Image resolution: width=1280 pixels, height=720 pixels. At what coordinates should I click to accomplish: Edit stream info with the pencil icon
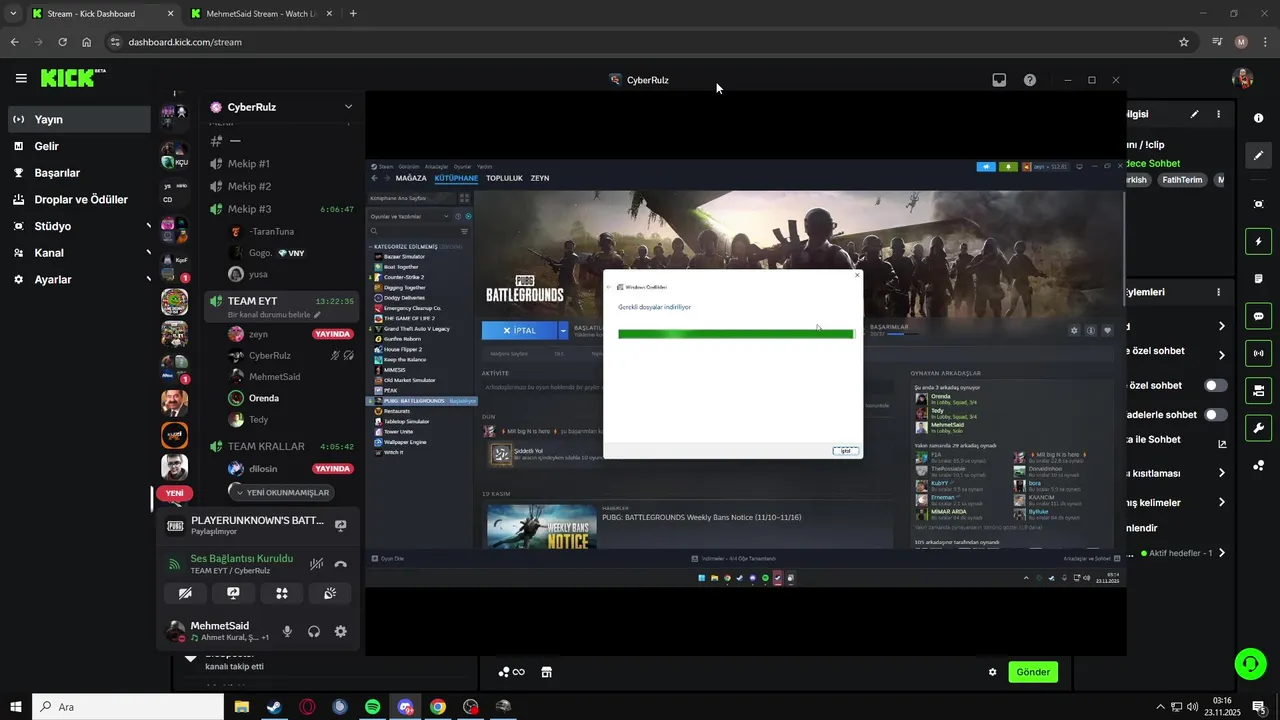coord(1194,114)
